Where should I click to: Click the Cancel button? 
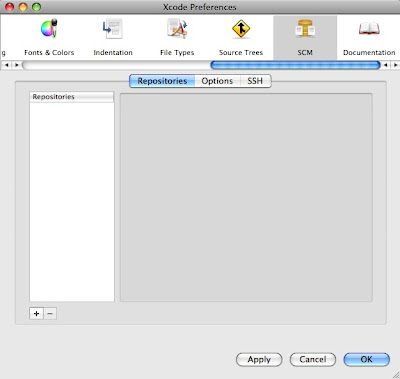[313, 360]
